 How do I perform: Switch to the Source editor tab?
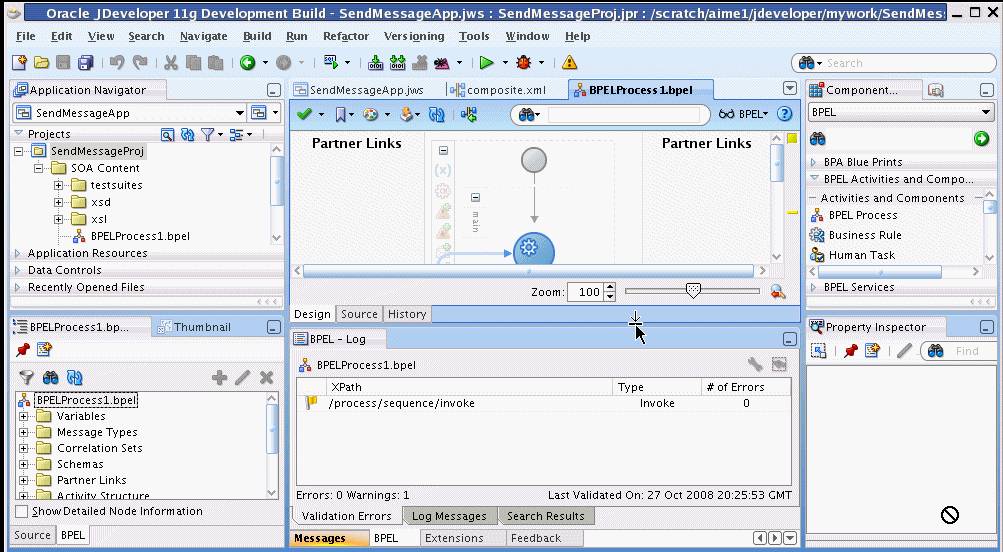tap(359, 314)
